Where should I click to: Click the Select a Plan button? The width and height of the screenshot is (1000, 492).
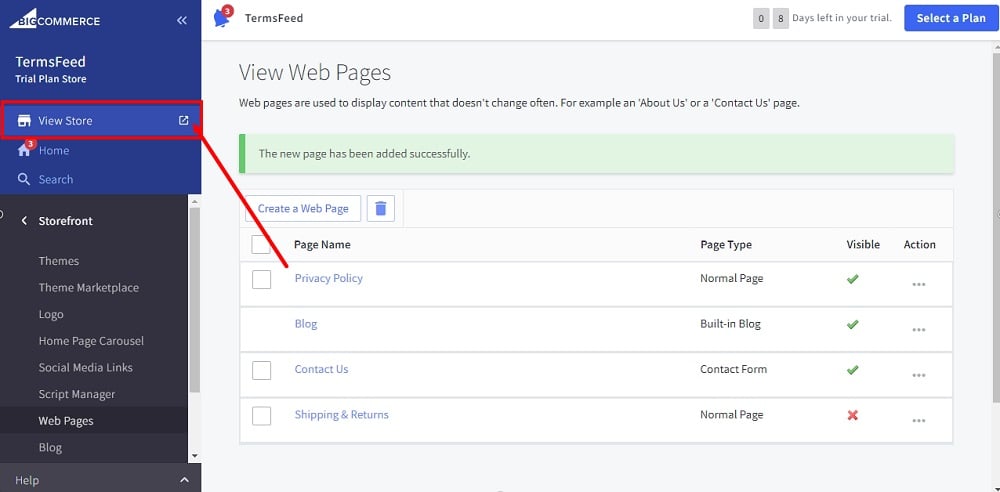[951, 18]
